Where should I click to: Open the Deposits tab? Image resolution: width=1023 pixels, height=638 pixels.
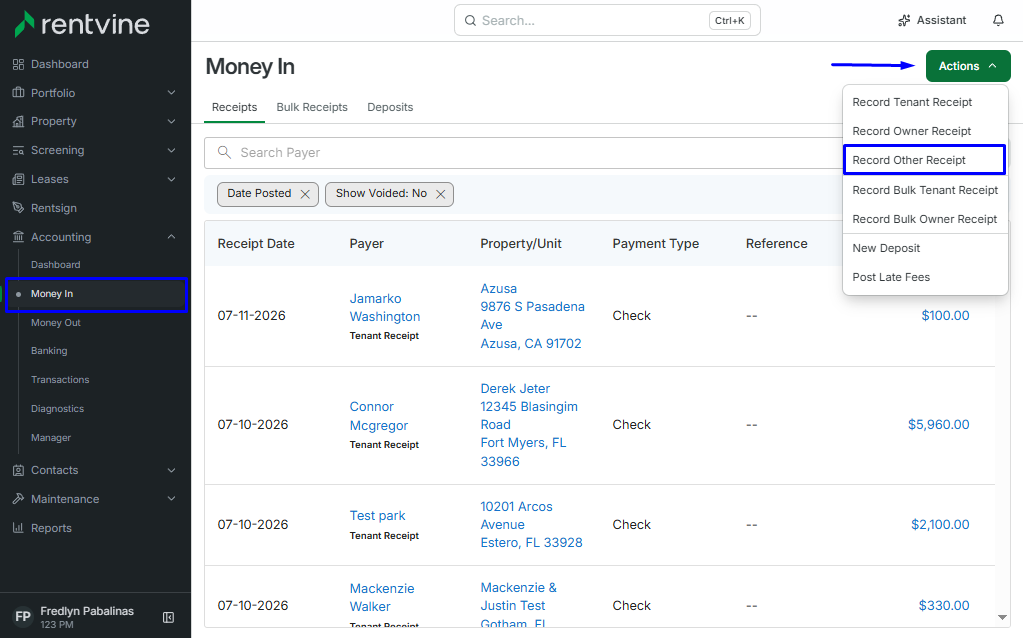390,107
